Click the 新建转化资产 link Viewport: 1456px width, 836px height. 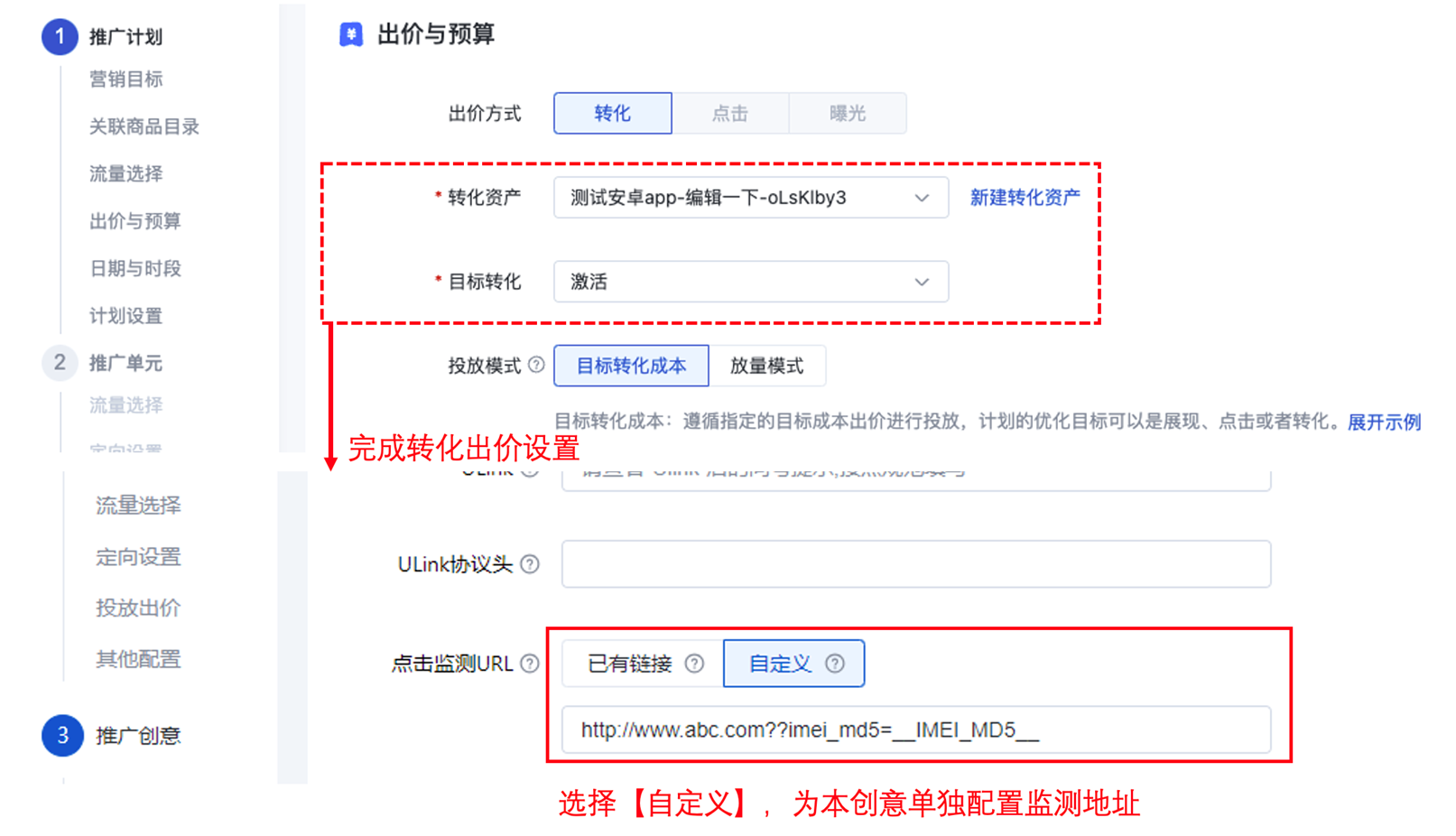click(x=1025, y=197)
